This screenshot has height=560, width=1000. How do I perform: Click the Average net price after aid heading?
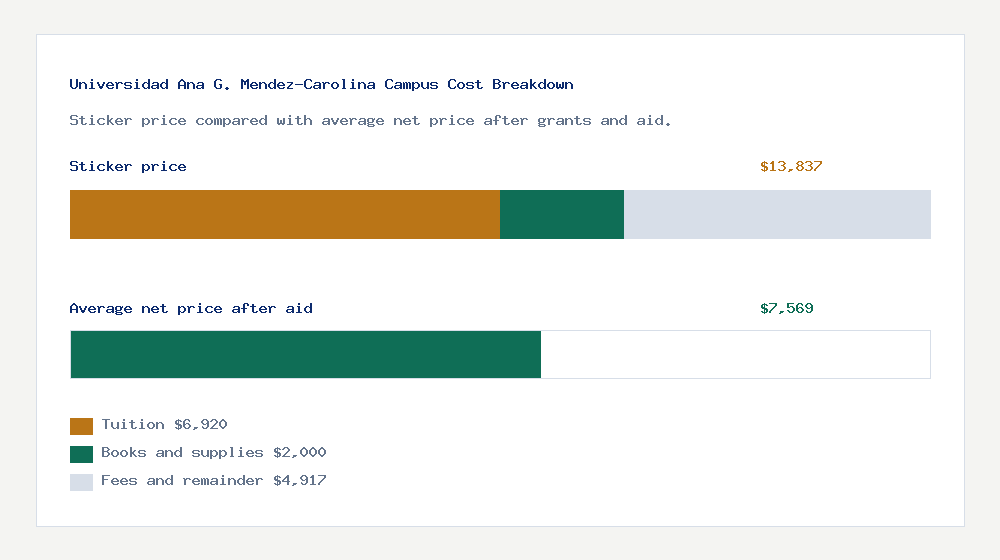coord(191,309)
